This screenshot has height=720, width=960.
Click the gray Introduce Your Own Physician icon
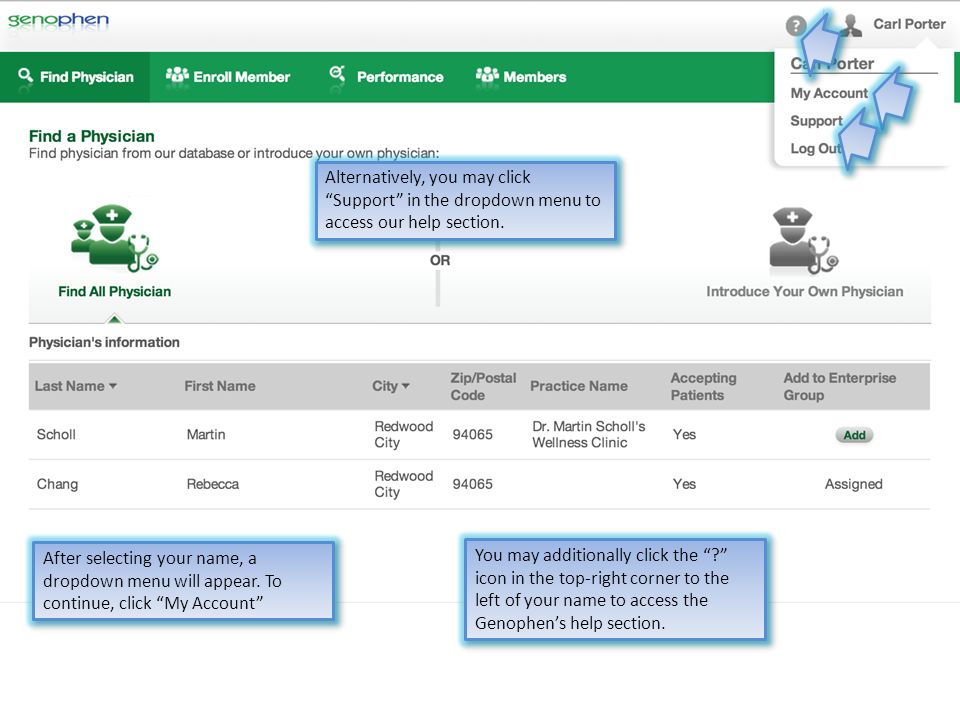pyautogui.click(x=804, y=241)
